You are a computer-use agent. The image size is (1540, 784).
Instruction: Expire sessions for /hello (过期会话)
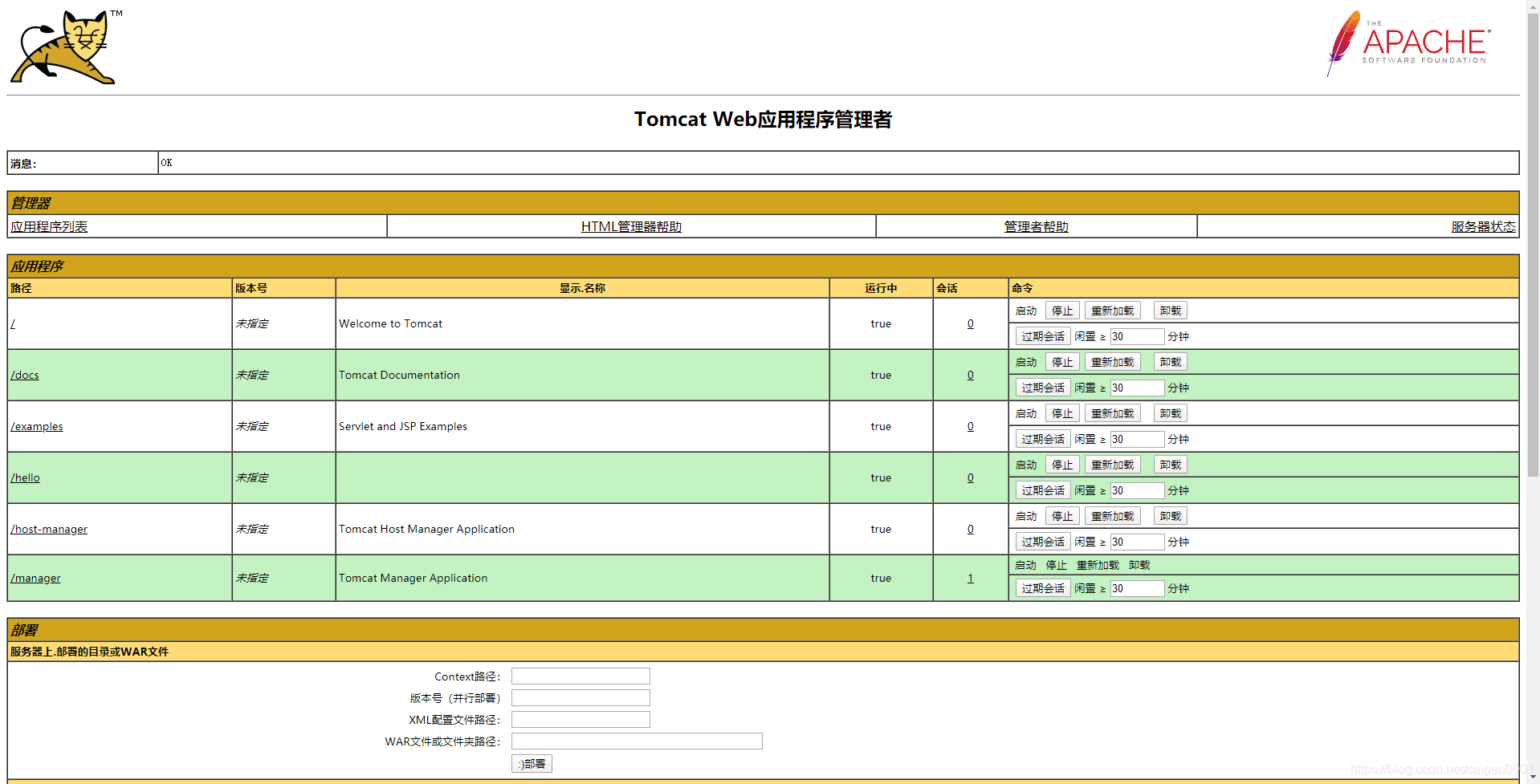pyautogui.click(x=1043, y=490)
